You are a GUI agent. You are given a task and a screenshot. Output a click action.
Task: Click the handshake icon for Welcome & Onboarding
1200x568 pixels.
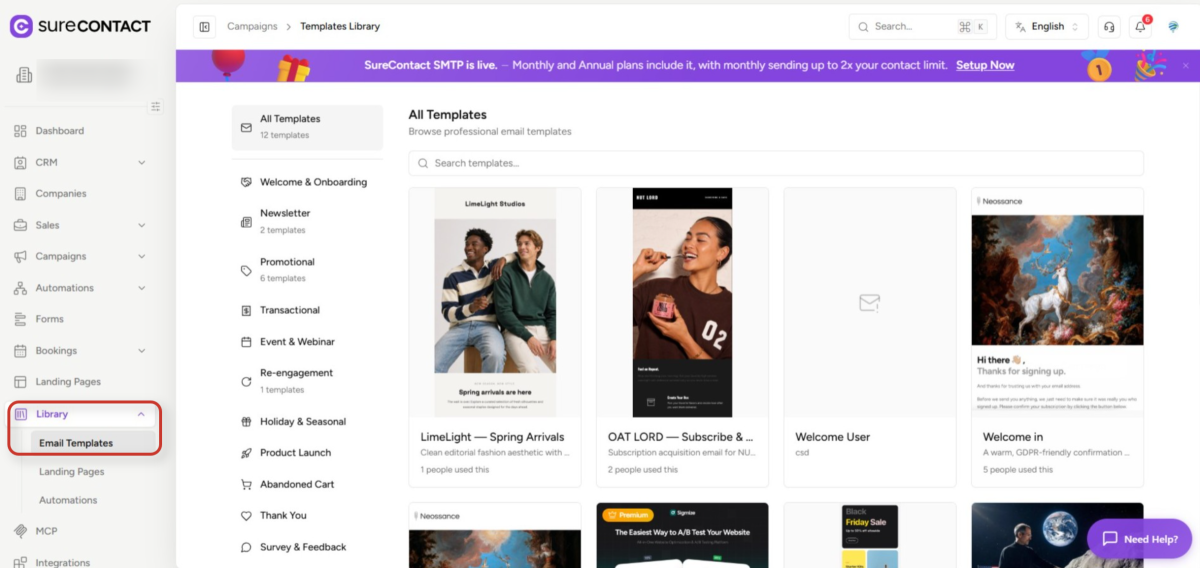point(246,182)
